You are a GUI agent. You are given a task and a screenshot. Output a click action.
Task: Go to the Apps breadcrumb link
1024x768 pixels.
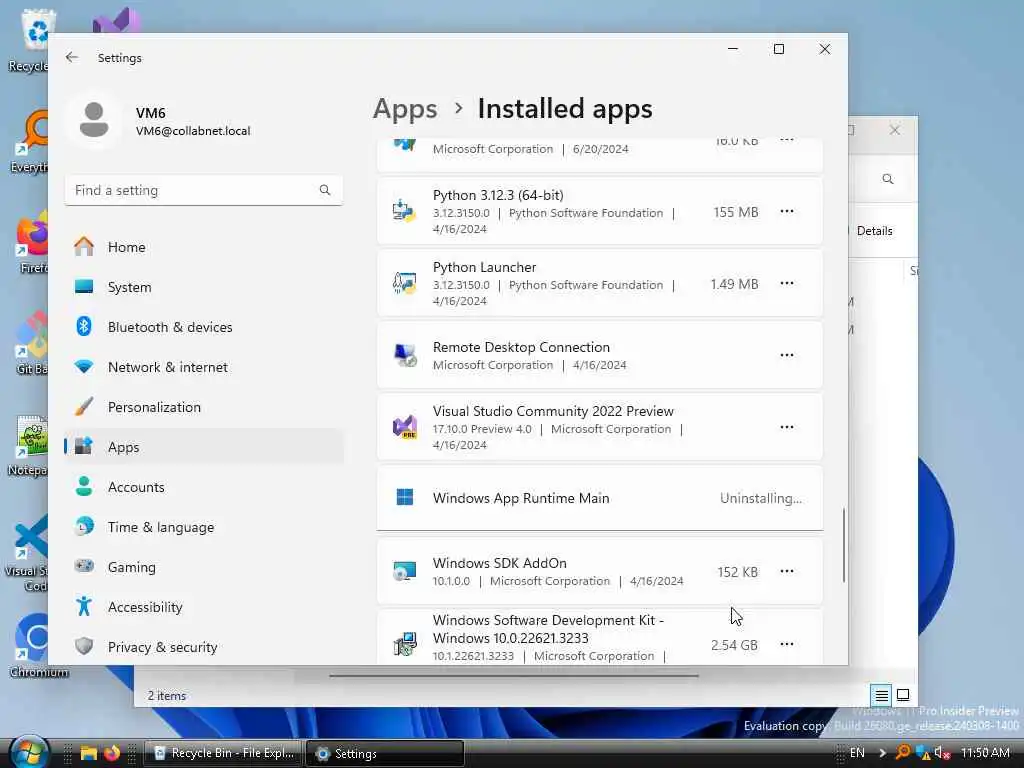point(405,109)
